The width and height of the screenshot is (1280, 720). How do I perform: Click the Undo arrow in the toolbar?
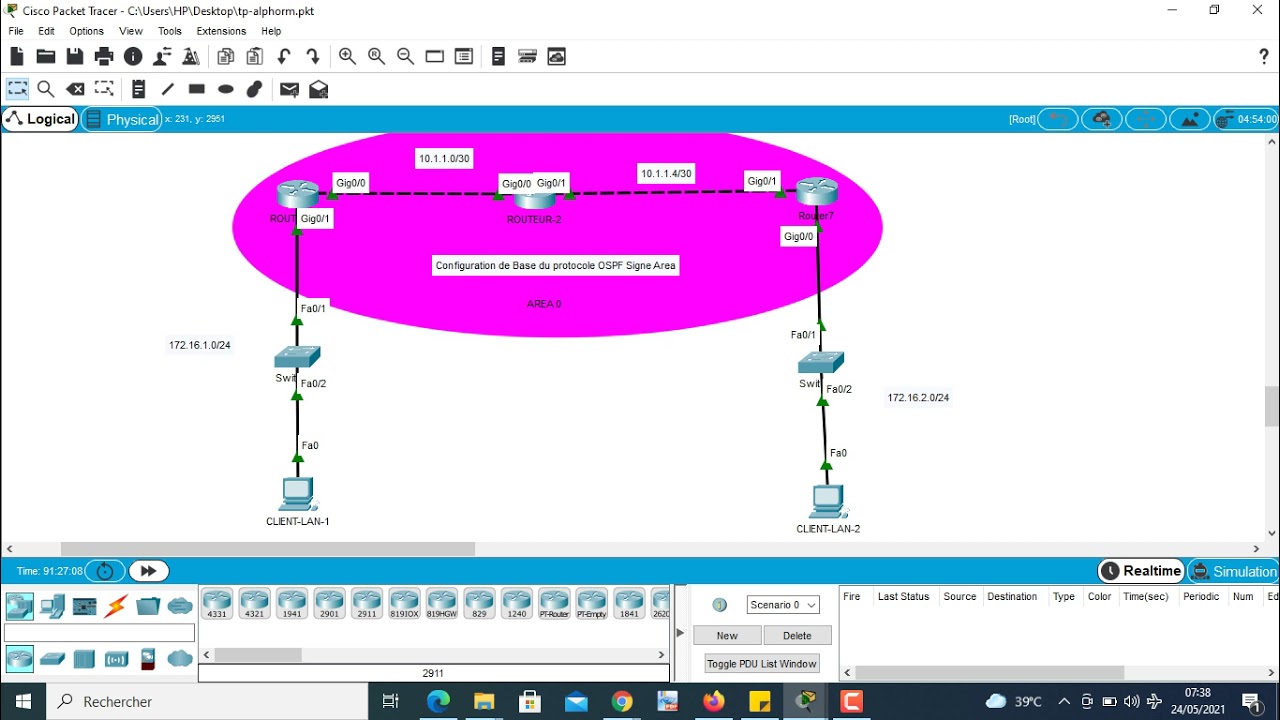coord(284,57)
